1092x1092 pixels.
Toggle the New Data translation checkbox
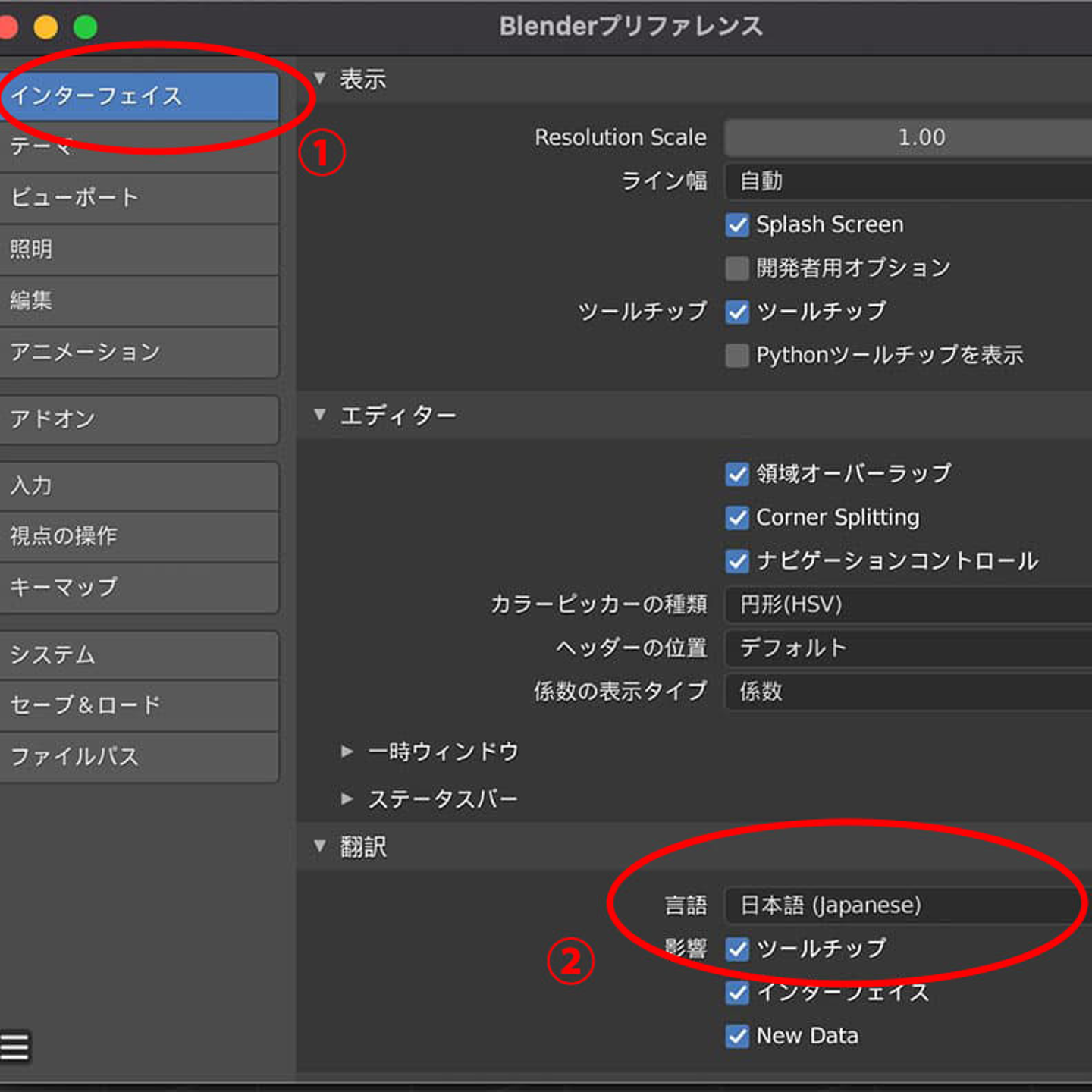coord(737,1036)
